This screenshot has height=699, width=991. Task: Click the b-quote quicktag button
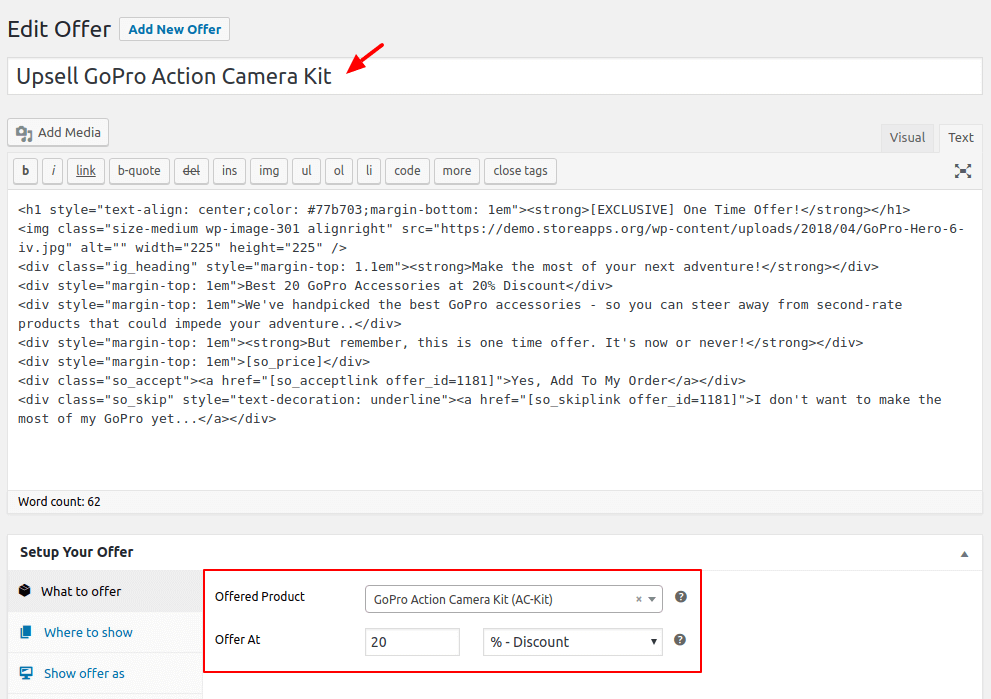pyautogui.click(x=139, y=171)
